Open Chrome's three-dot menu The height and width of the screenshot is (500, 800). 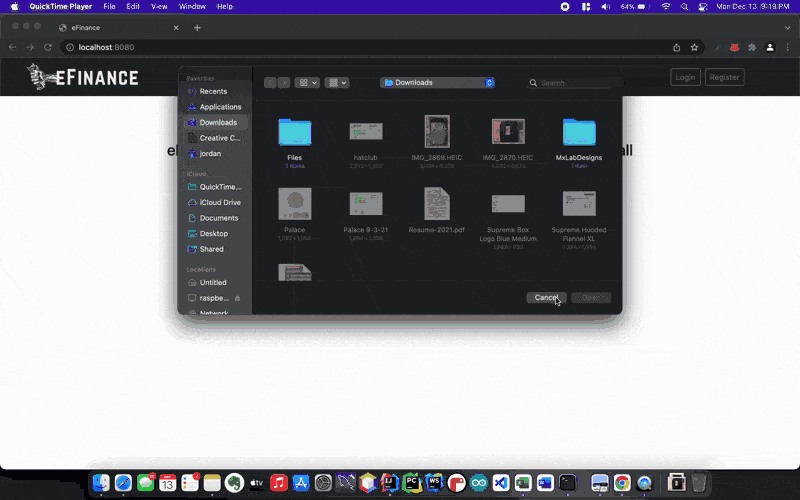[788, 47]
